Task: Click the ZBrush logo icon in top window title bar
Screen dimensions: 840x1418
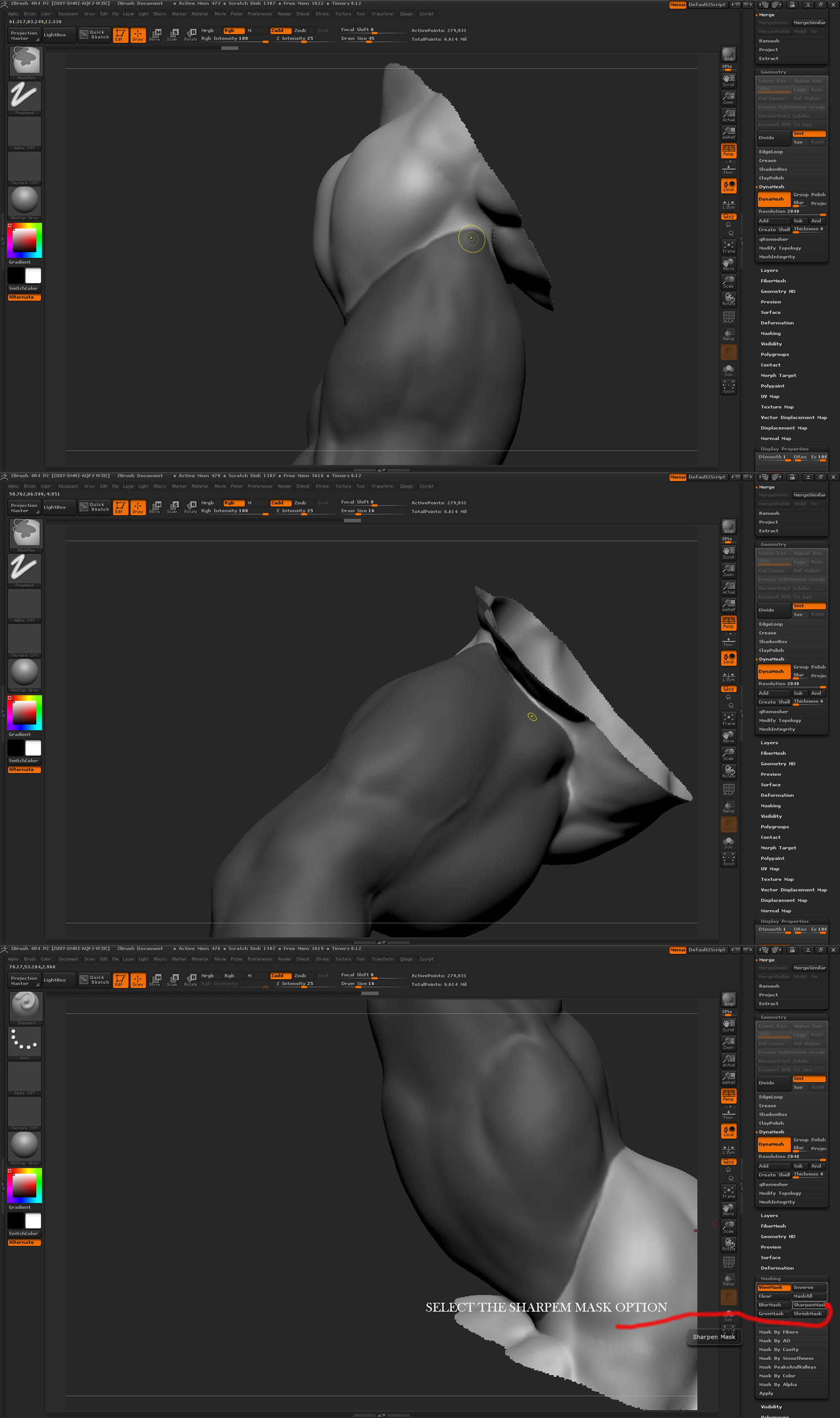Action: 5,4
